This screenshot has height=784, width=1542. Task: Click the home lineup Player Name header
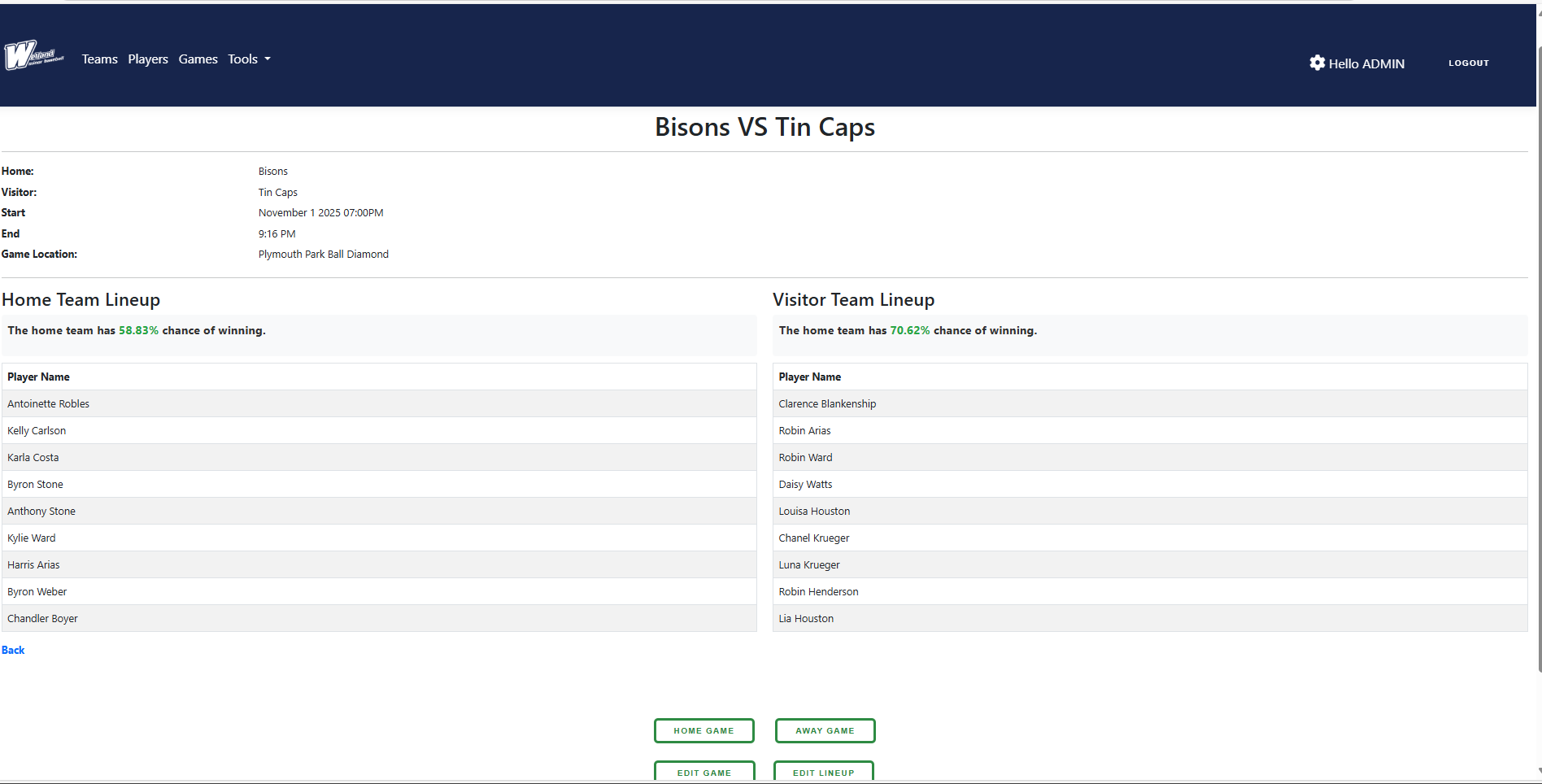pos(37,377)
